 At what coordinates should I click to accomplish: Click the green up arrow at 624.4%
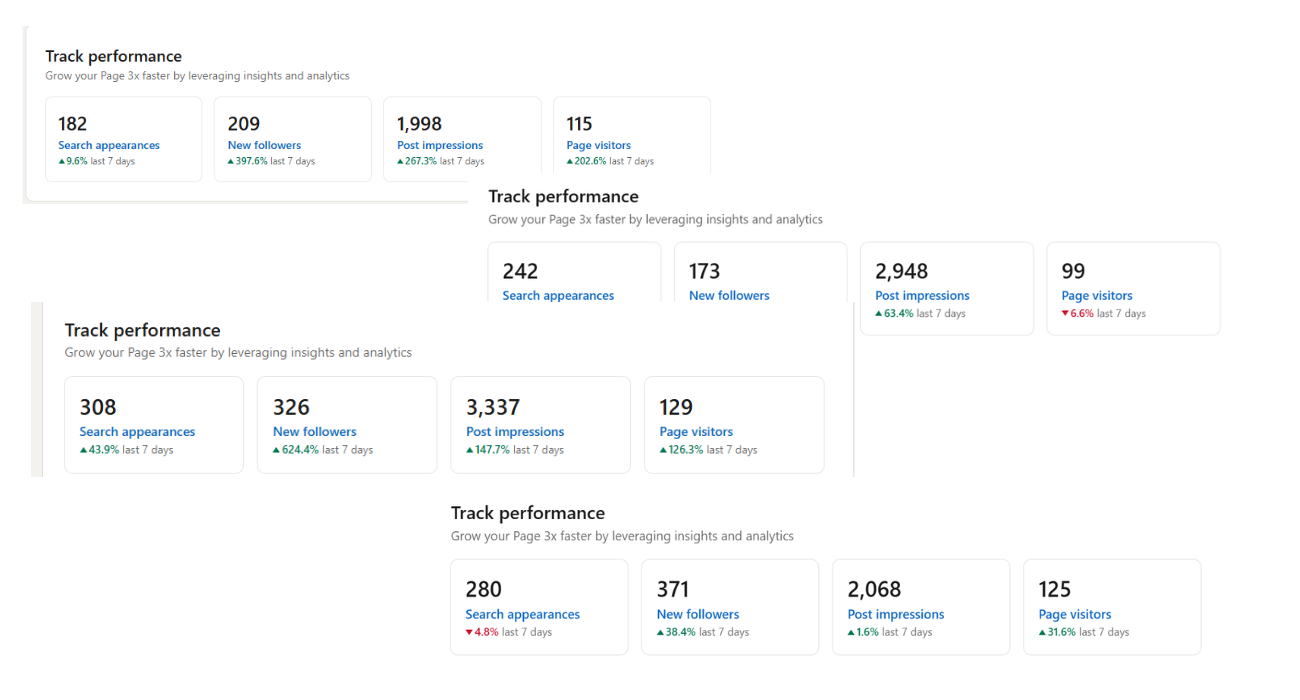pyautogui.click(x=277, y=450)
